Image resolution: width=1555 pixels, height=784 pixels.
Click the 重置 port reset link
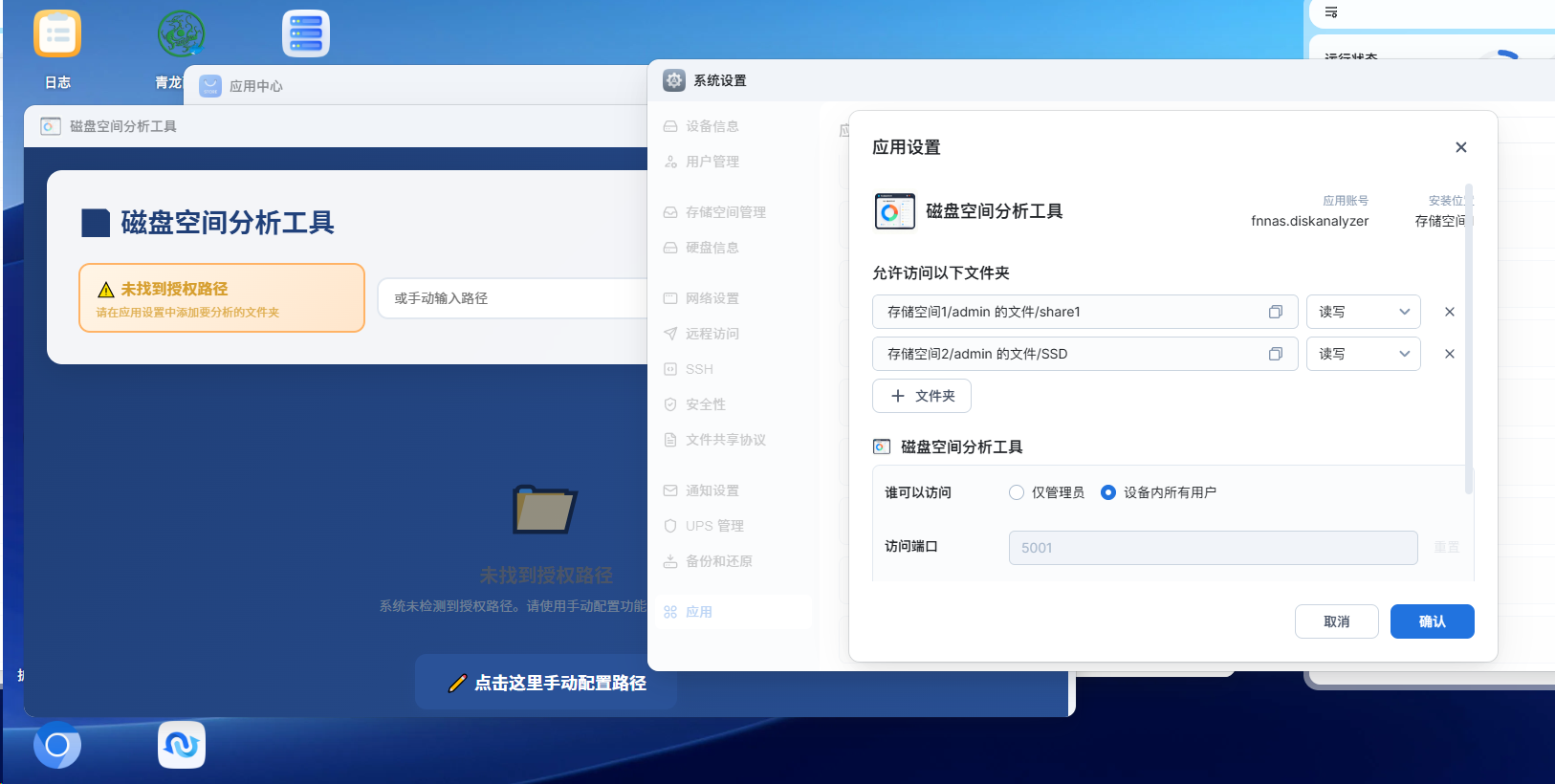pyautogui.click(x=1447, y=548)
